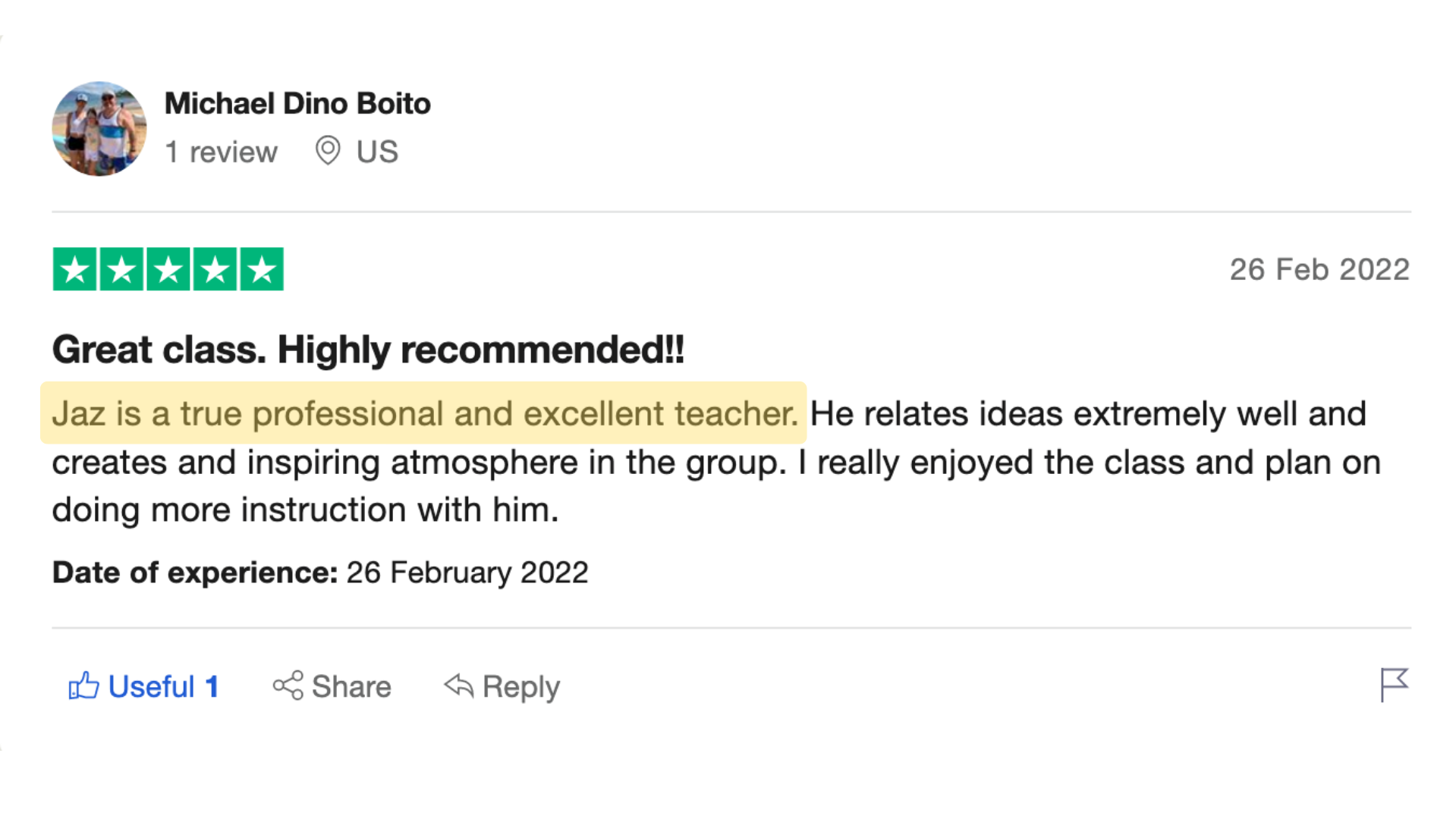Image resolution: width=1456 pixels, height=819 pixels.
Task: Click the first green rating star
Action: pos(74,269)
